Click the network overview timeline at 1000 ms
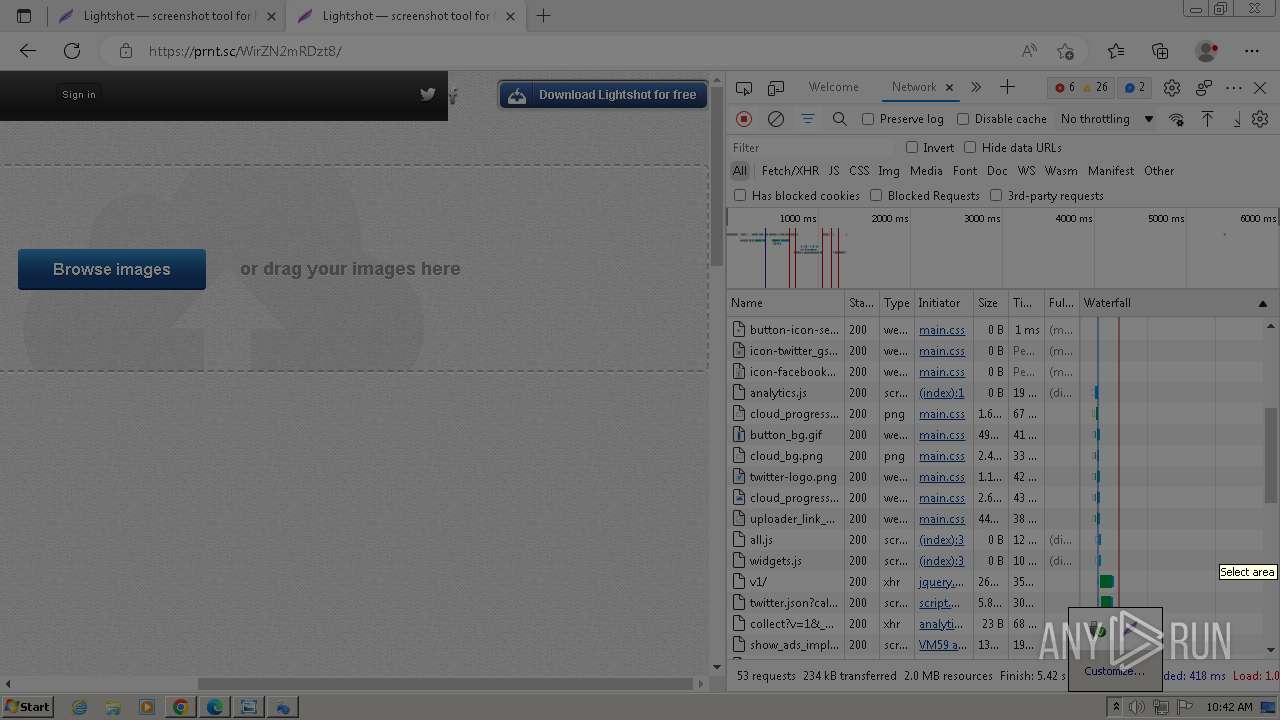Screen dimensions: 1280x720 [798, 218]
